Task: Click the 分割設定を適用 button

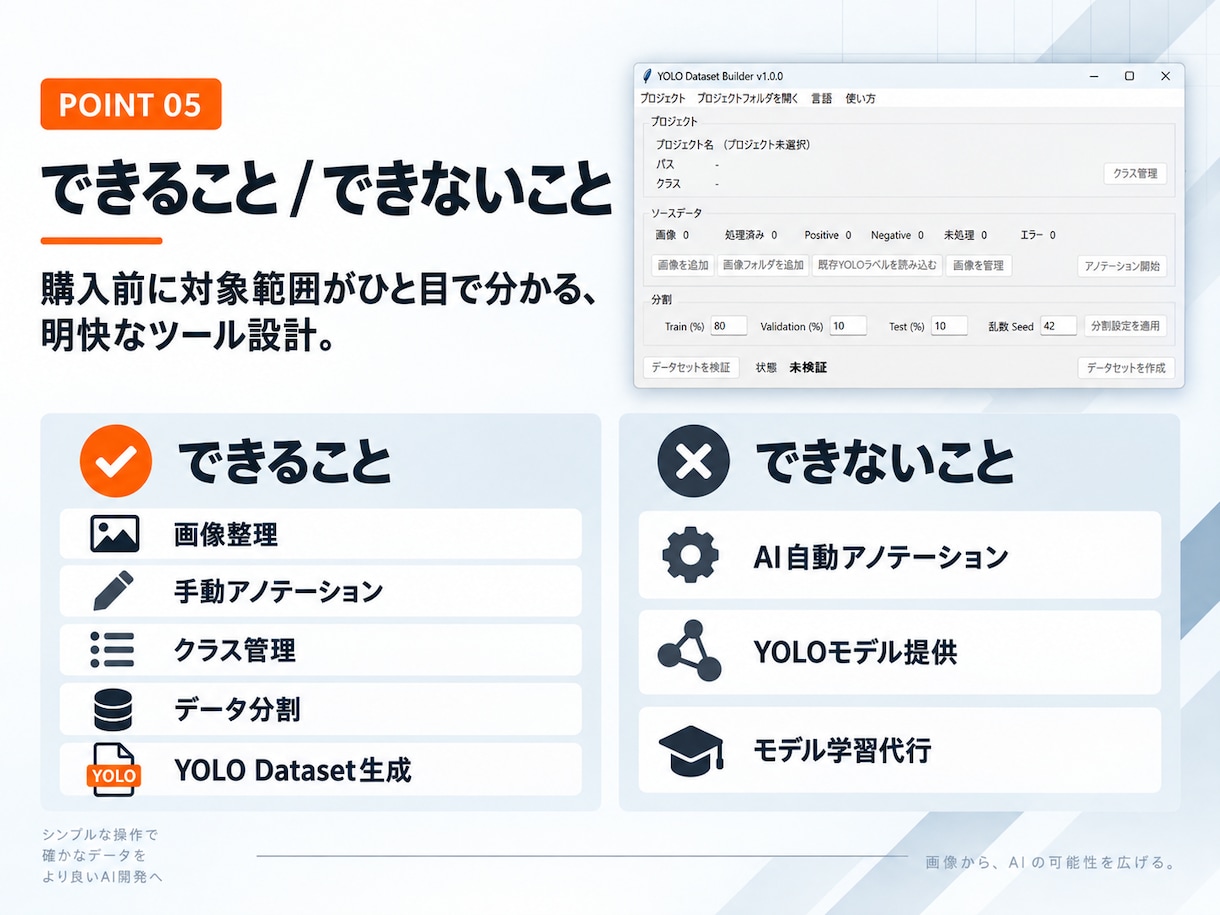Action: click(x=1125, y=326)
